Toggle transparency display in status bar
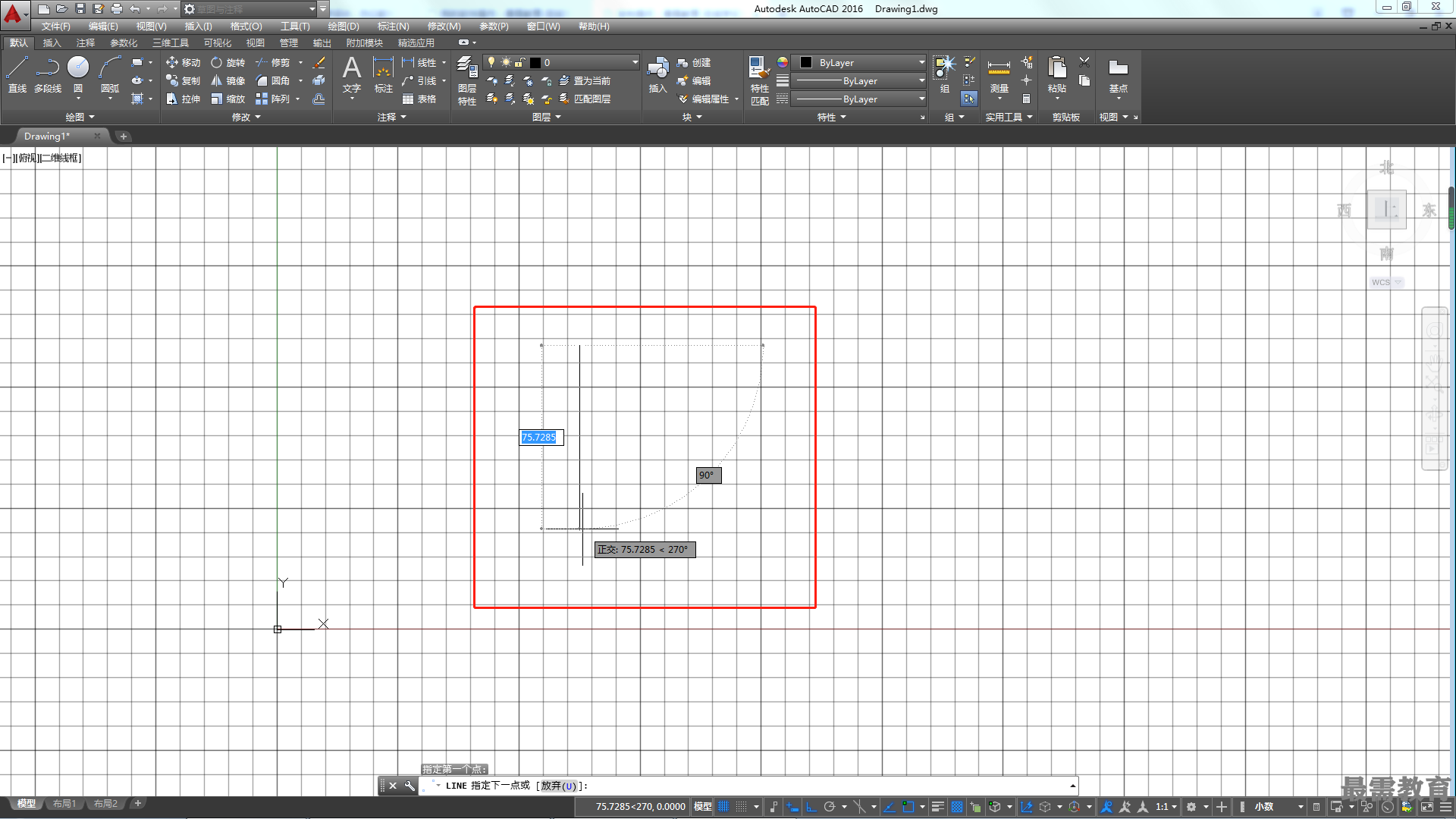The height and width of the screenshot is (819, 1456). click(x=957, y=807)
